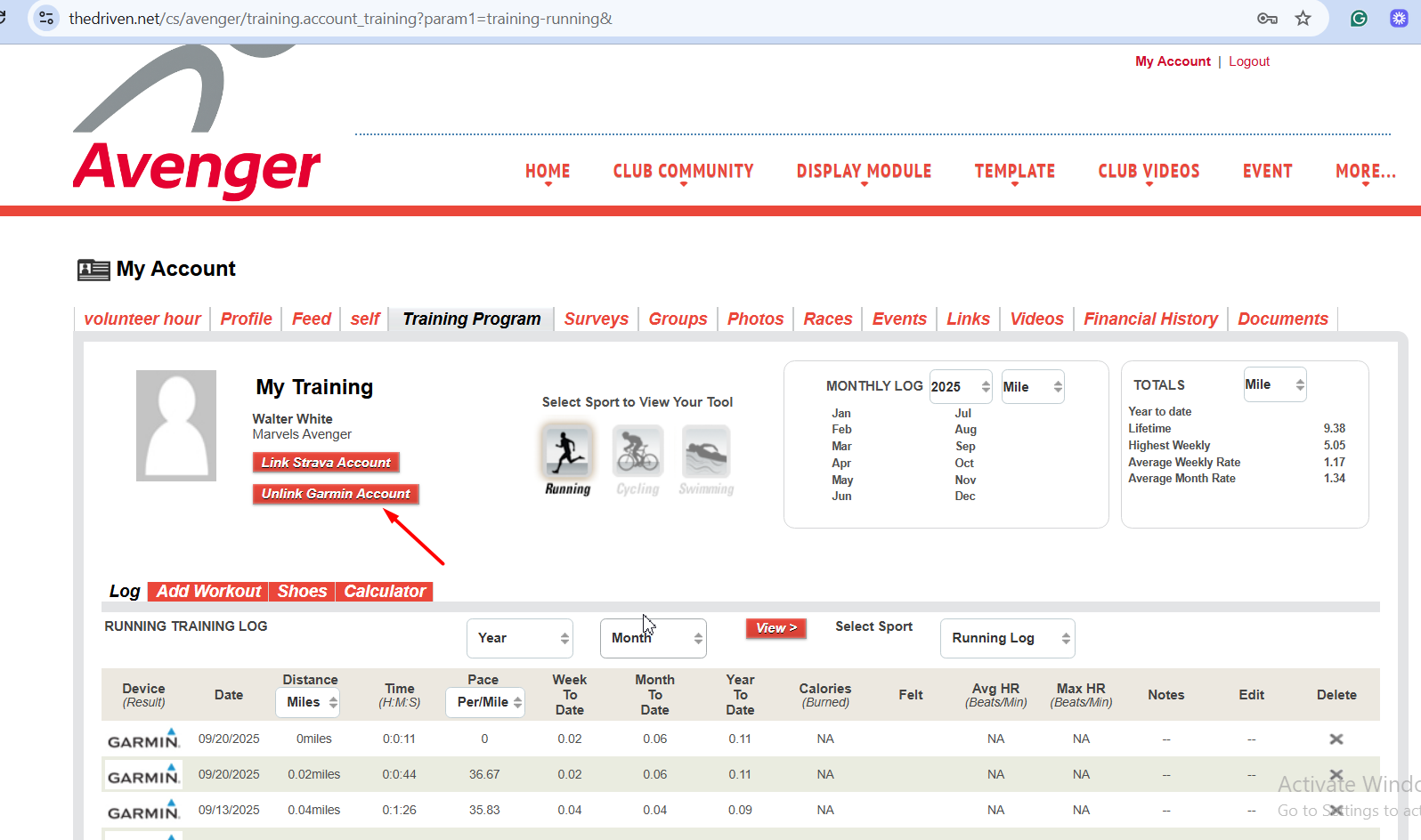This screenshot has height=840, width=1421.
Task: Click the Logout link
Action: coord(1248,61)
